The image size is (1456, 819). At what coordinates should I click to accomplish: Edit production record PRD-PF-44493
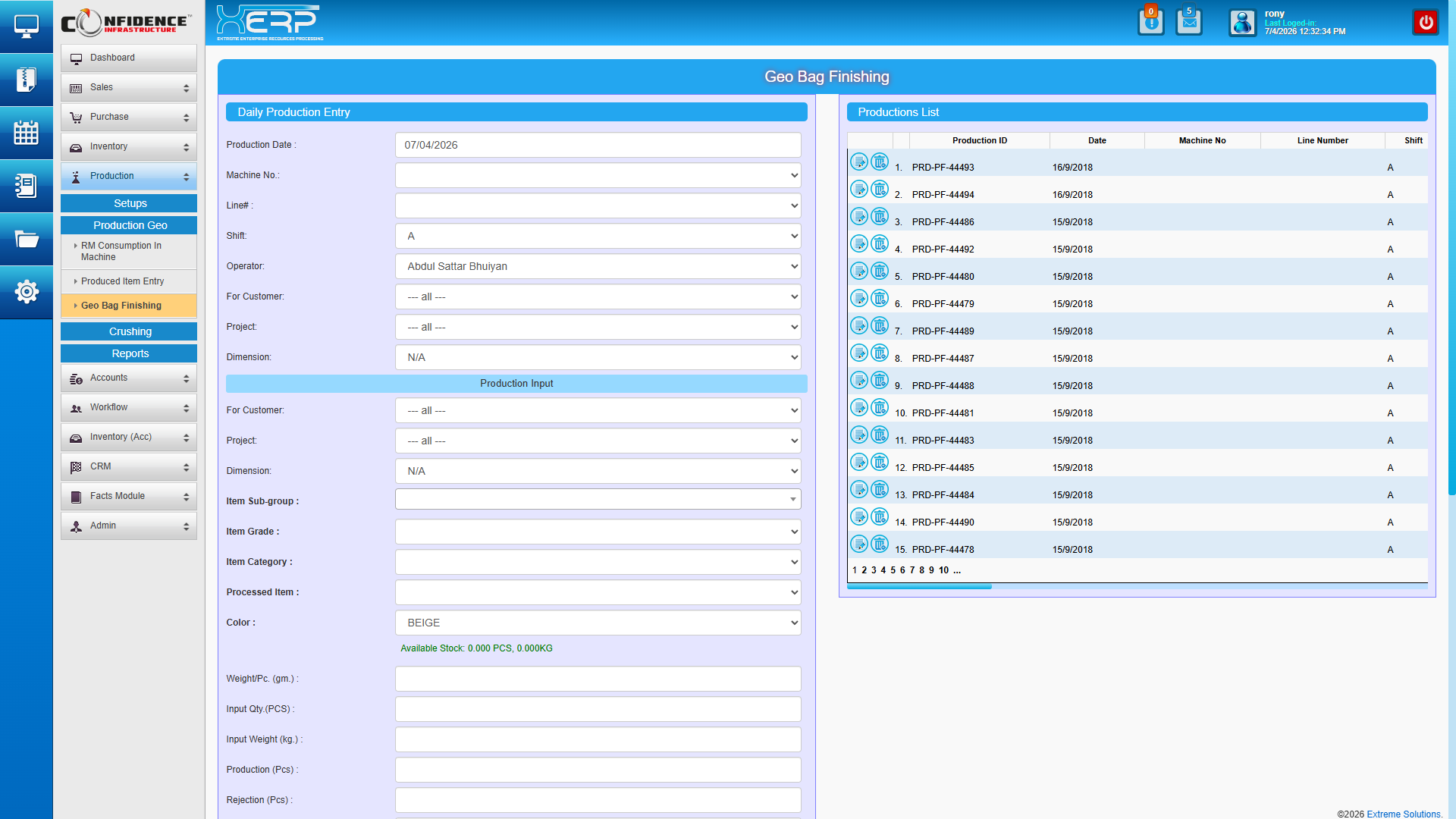[x=859, y=162]
